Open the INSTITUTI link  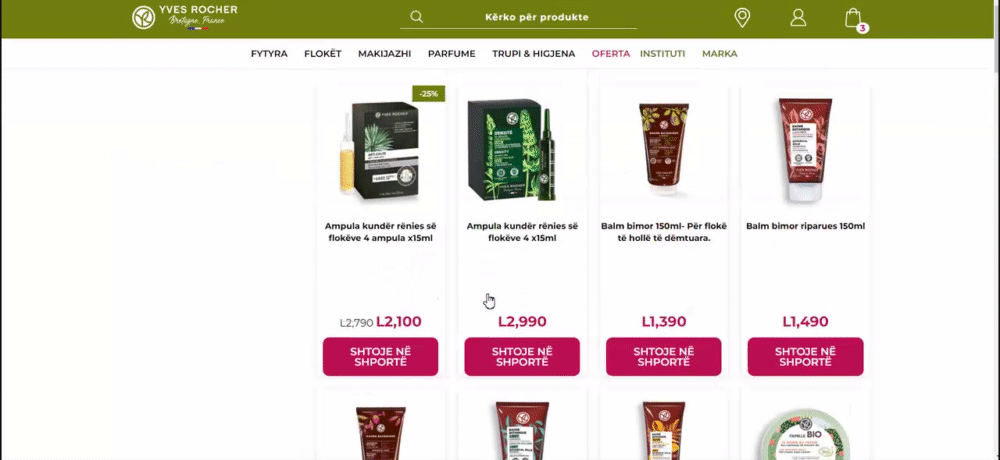[663, 54]
